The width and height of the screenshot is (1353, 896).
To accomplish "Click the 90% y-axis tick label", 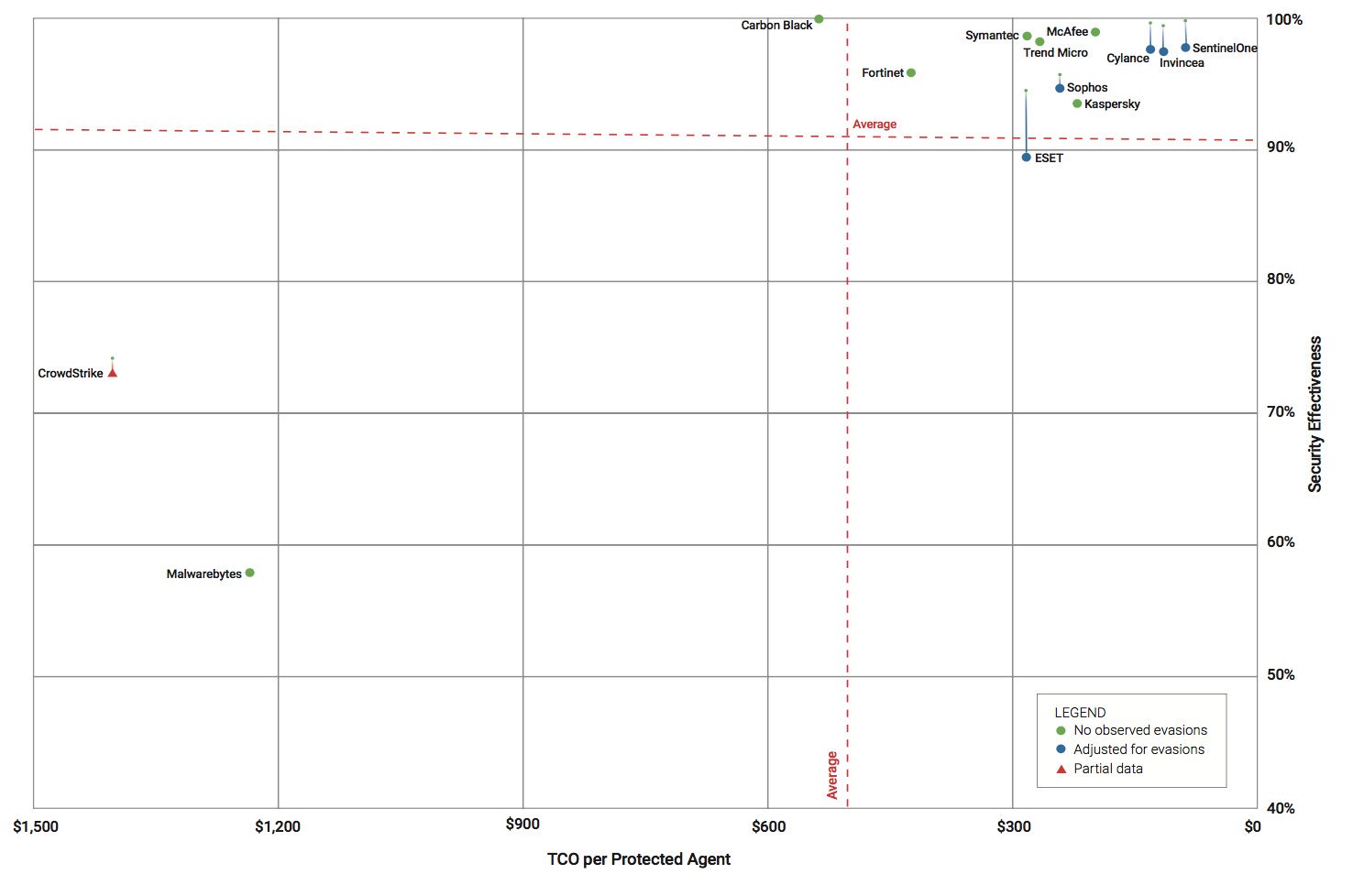I will (x=1281, y=148).
